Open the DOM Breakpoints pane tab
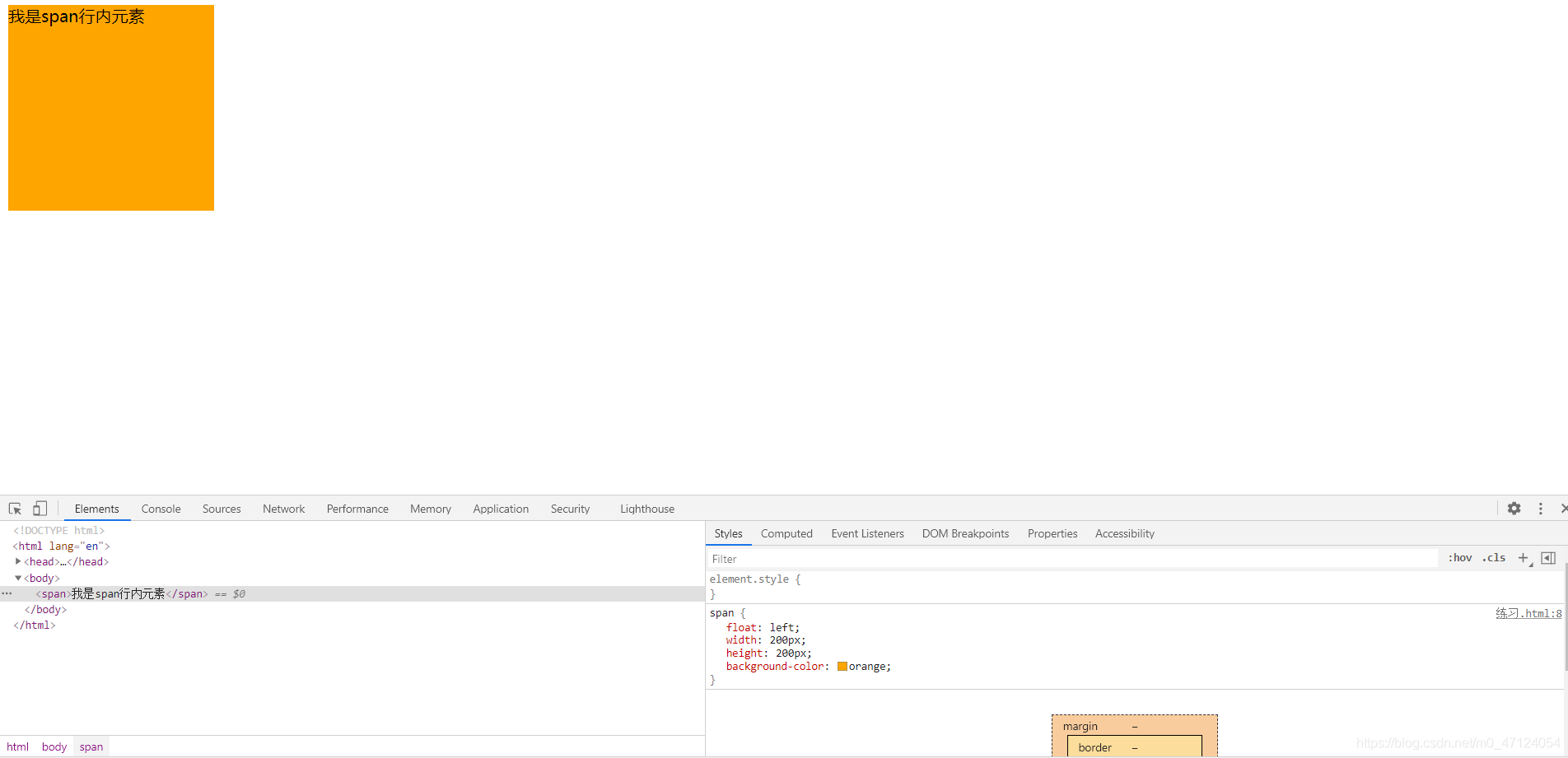 [x=965, y=533]
